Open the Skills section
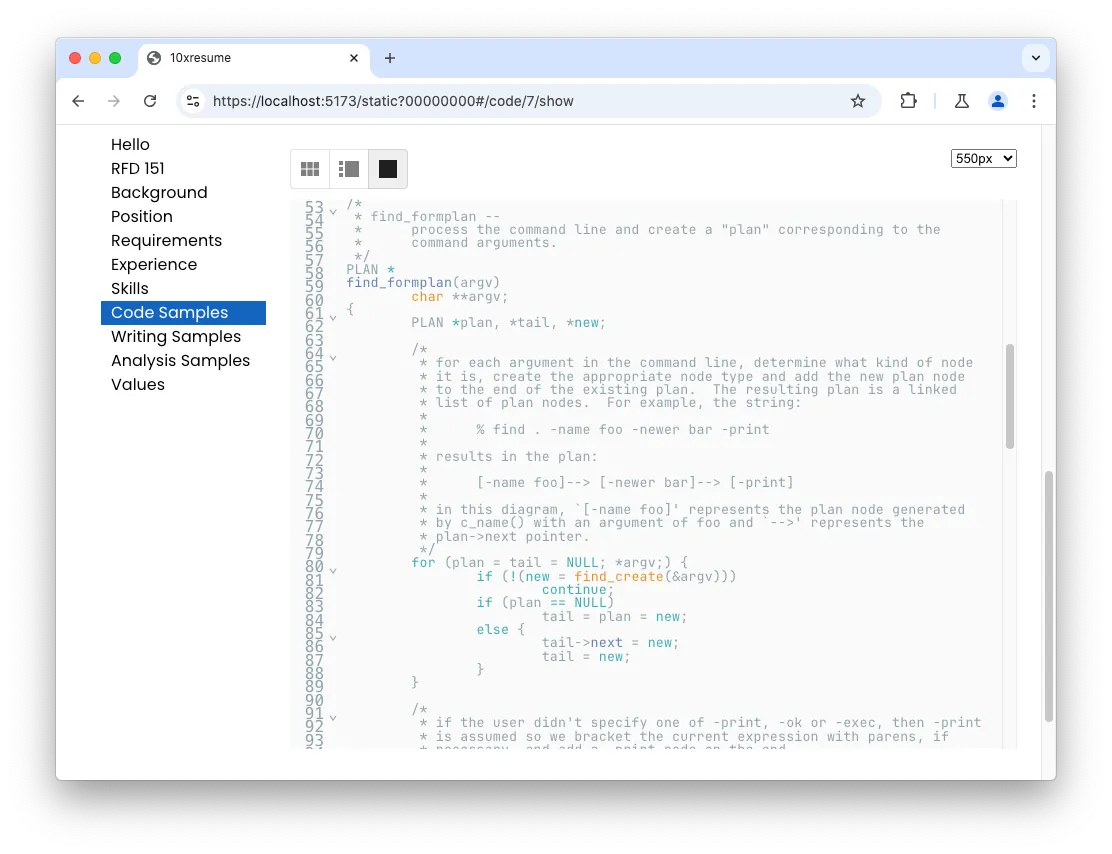 point(130,288)
